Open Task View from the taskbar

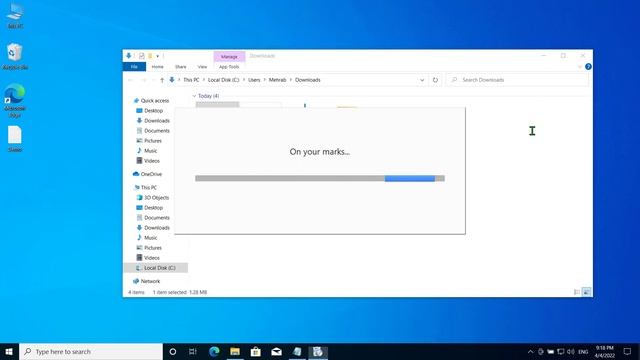(193, 351)
